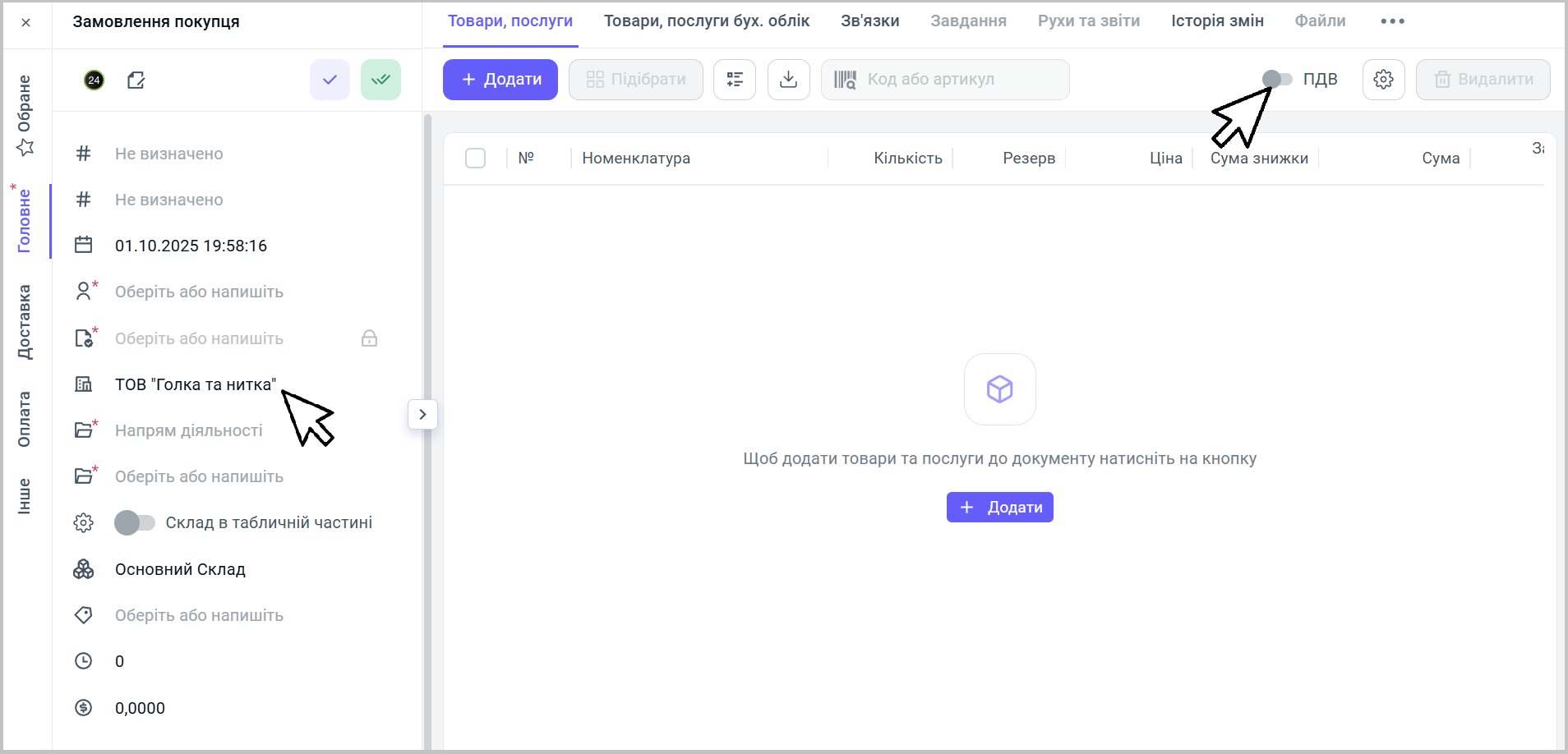The width and height of the screenshot is (1568, 754).
Task: Click the table settings gear icon
Action: point(1383,80)
